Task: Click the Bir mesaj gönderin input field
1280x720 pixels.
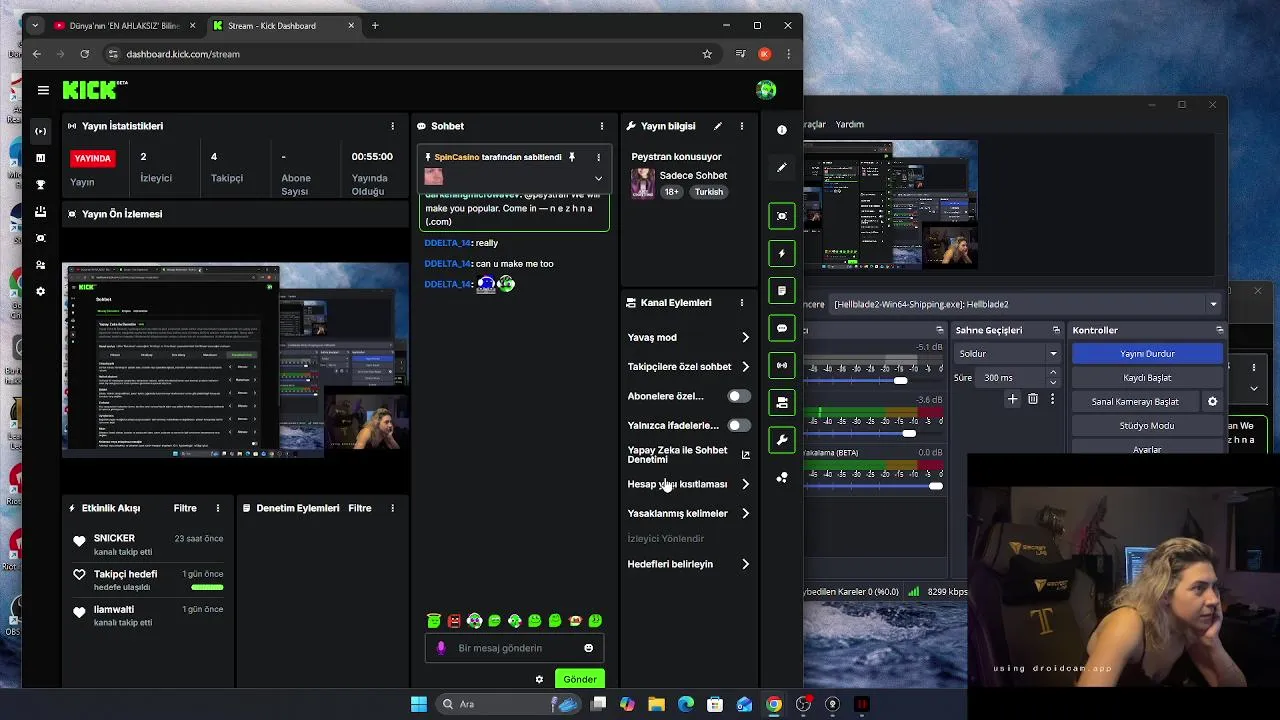Action: click(x=514, y=648)
